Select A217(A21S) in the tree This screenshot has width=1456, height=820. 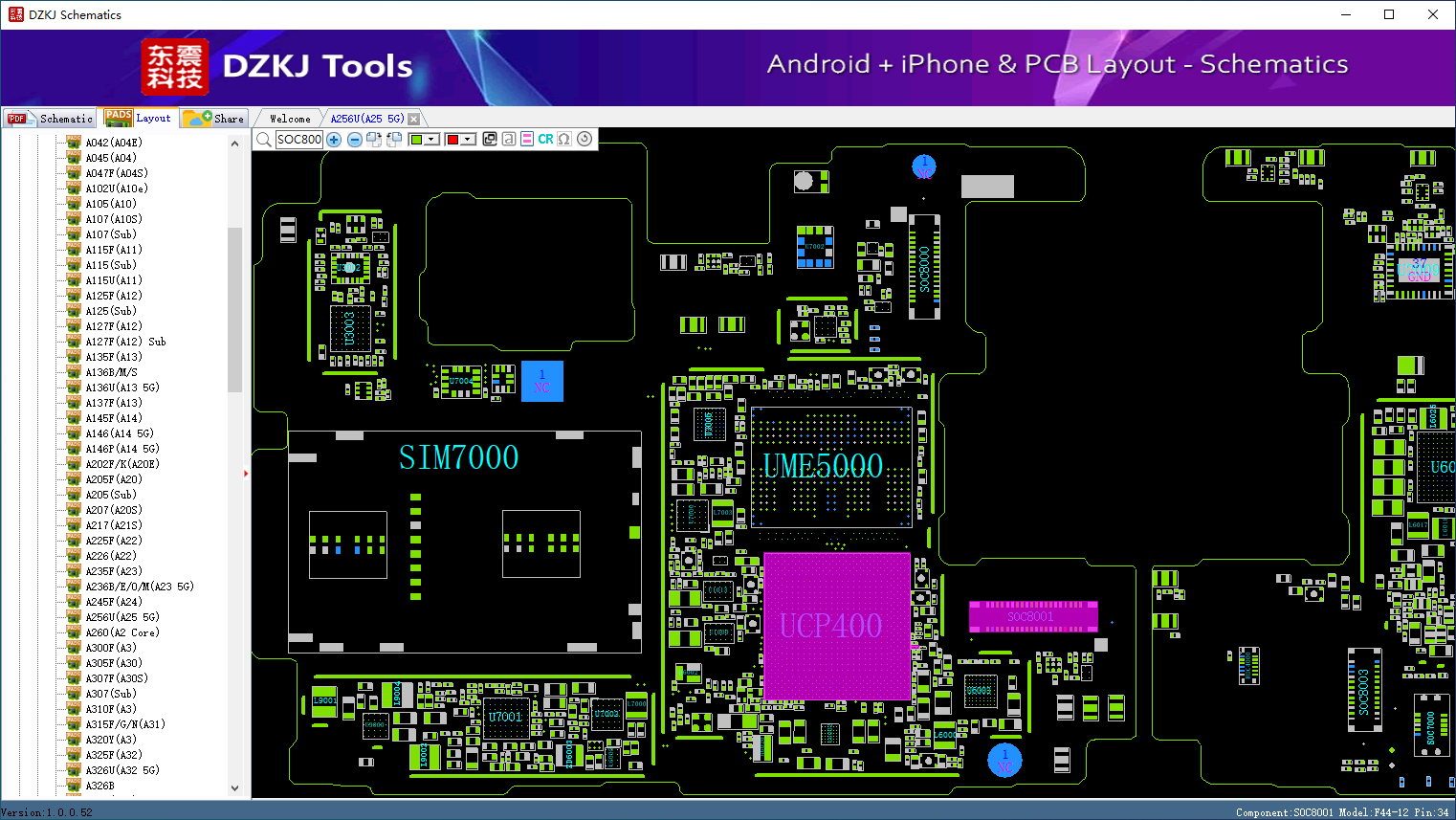click(x=114, y=525)
